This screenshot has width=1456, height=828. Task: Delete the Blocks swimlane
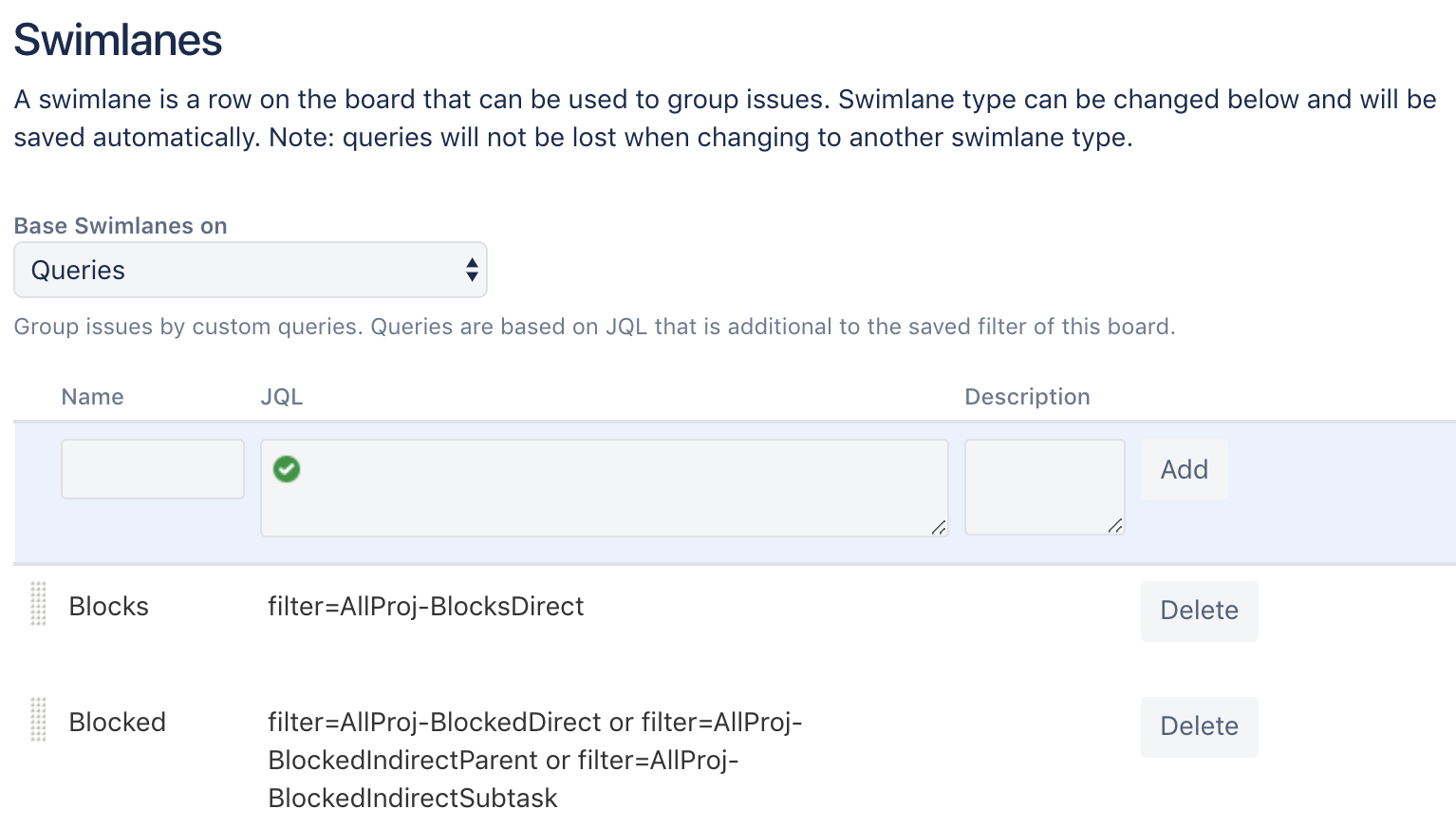point(1199,611)
